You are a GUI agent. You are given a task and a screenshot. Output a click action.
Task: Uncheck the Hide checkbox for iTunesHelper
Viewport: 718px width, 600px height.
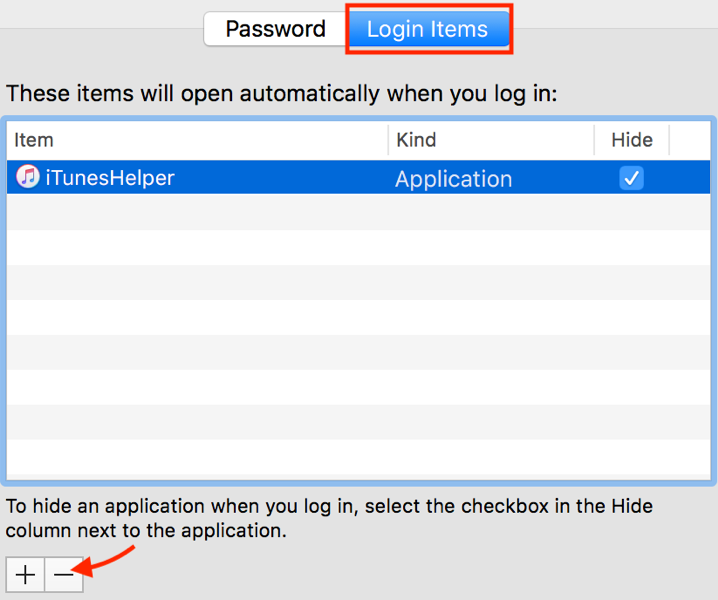tap(631, 179)
